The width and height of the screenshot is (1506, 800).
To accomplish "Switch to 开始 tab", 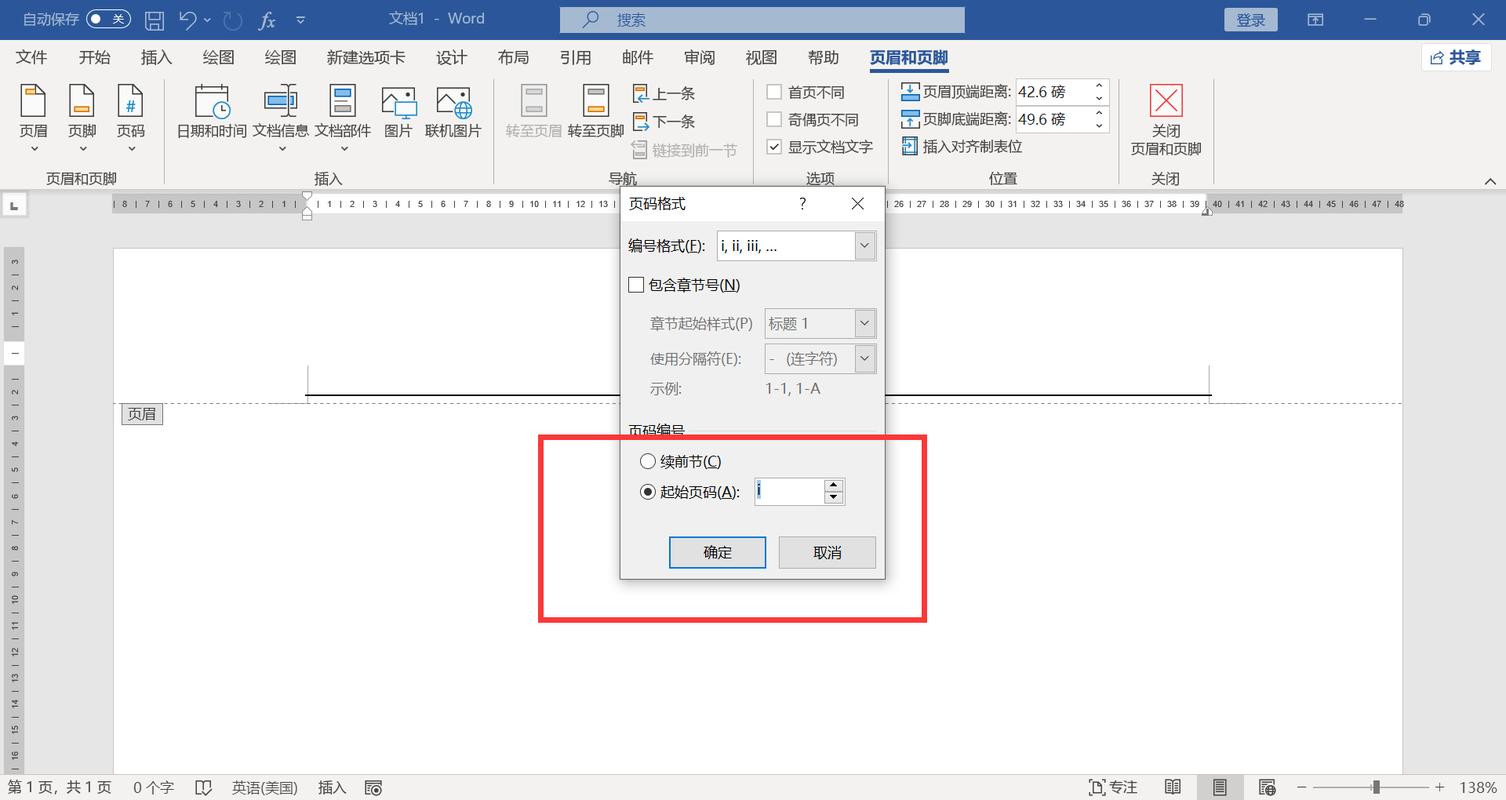I will 95,57.
